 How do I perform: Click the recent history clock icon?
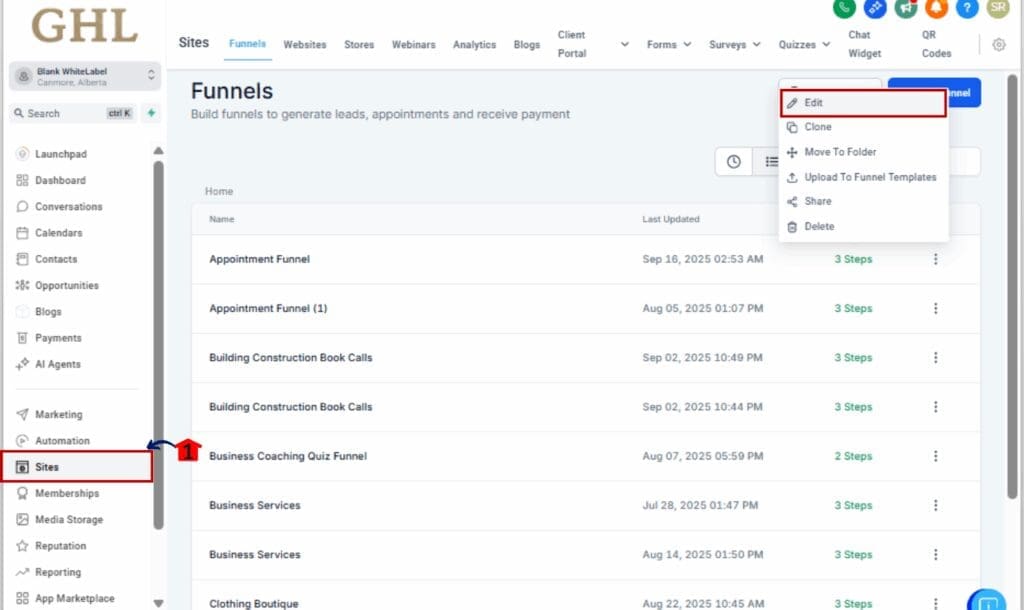pyautogui.click(x=734, y=162)
